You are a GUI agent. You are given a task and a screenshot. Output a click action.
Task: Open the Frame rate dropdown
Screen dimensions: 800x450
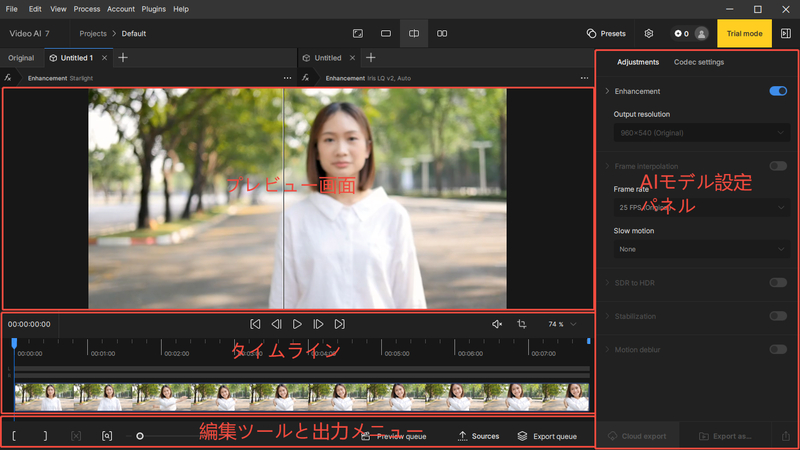pos(702,208)
